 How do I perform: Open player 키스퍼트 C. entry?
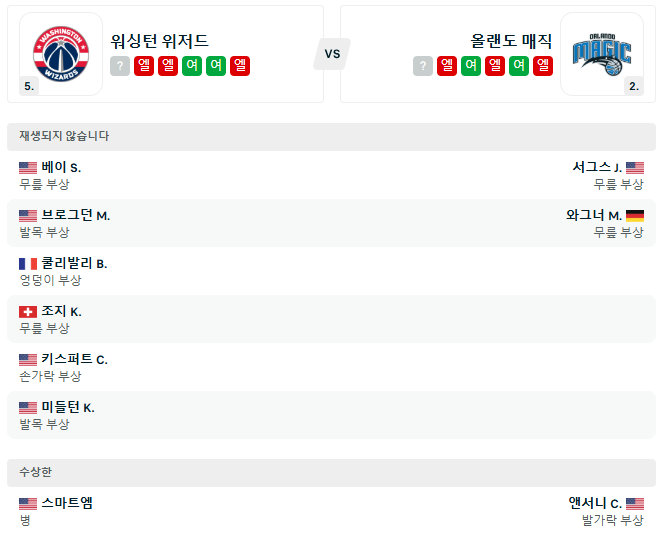pos(74,360)
